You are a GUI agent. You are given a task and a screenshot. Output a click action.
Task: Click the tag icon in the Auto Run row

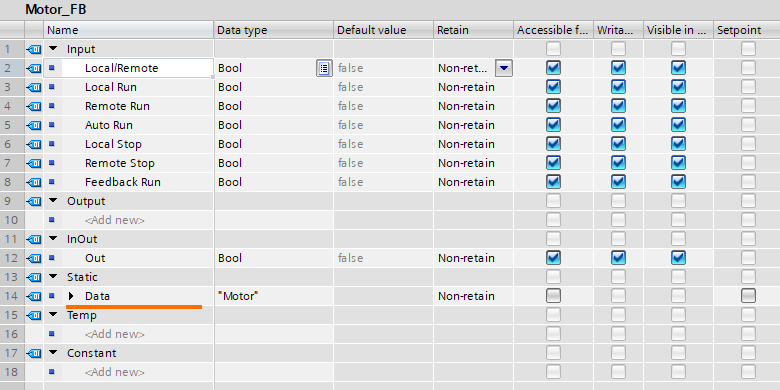tap(34, 125)
